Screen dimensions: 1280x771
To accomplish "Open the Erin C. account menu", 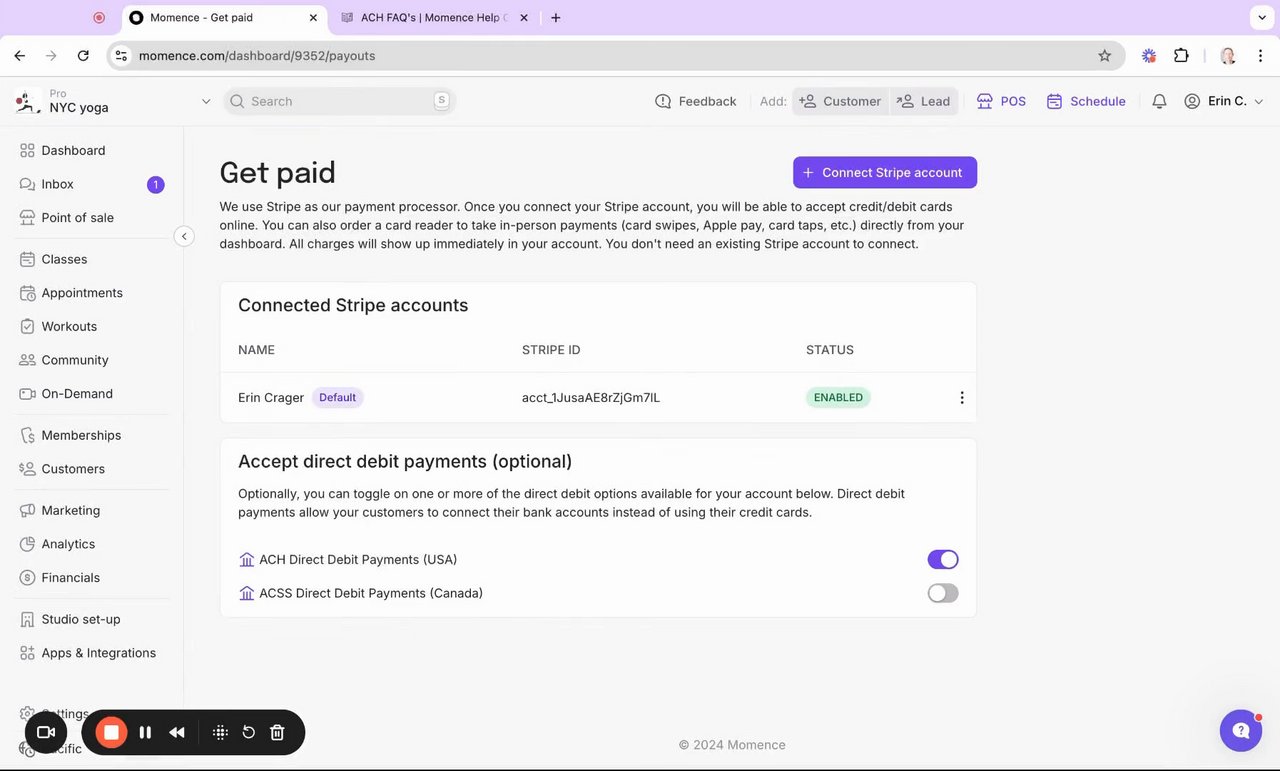I will pyautogui.click(x=1223, y=101).
